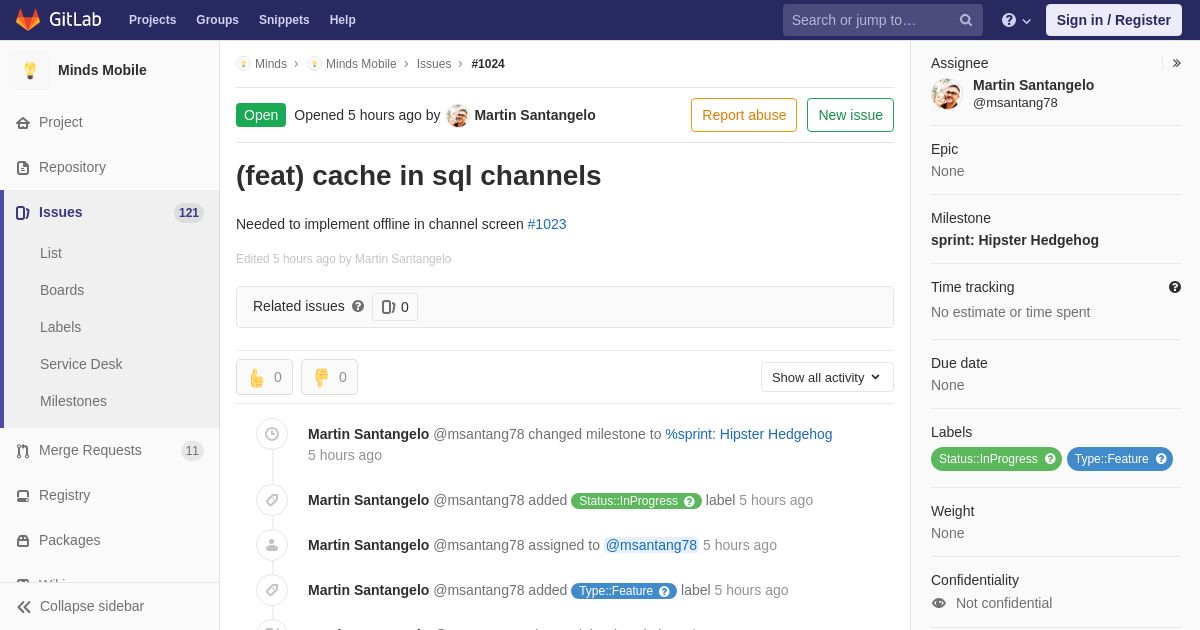The height and width of the screenshot is (630, 1200).
Task: Open the Projects menu
Action: 152,20
